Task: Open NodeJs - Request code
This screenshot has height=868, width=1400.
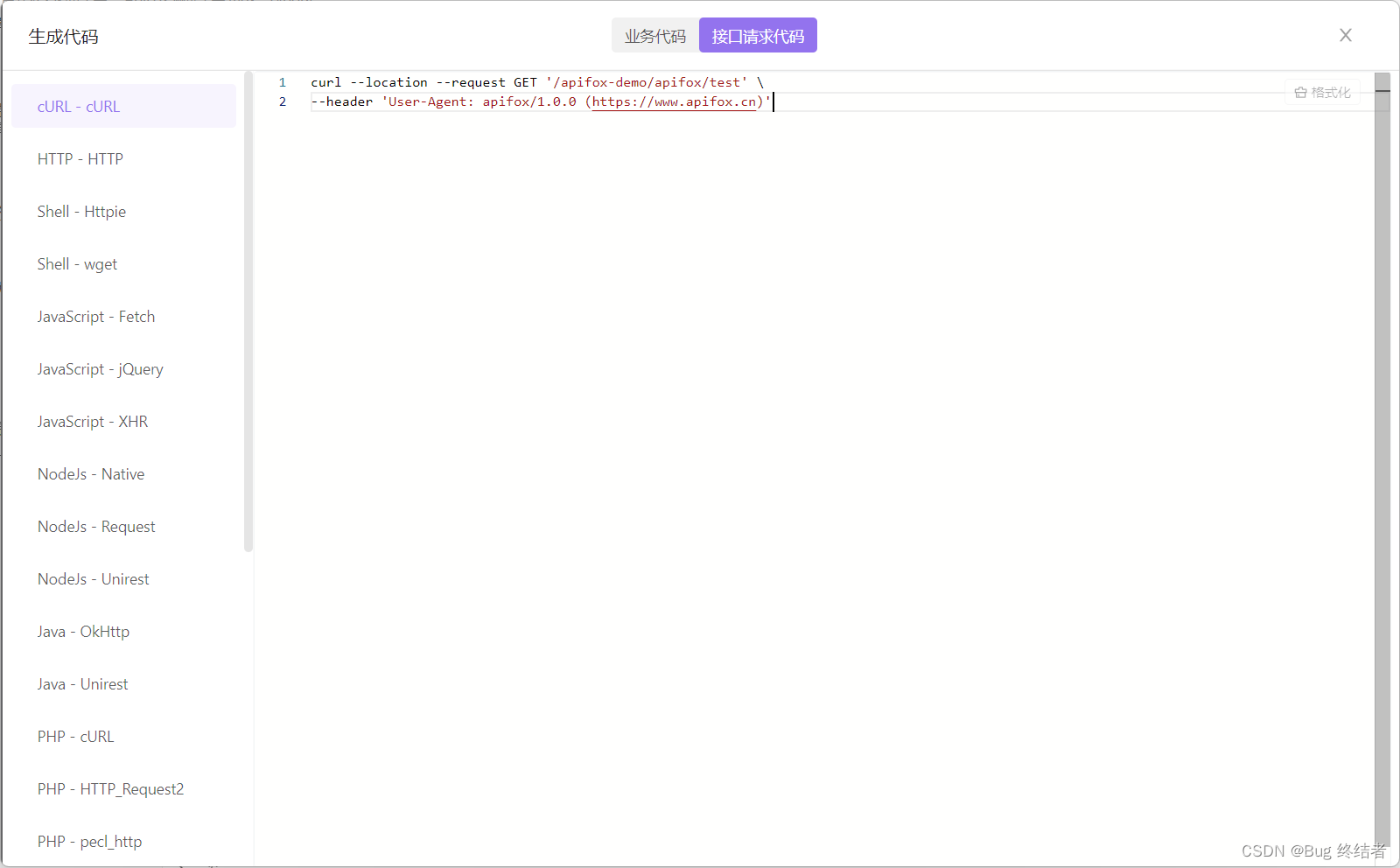Action: [123, 526]
